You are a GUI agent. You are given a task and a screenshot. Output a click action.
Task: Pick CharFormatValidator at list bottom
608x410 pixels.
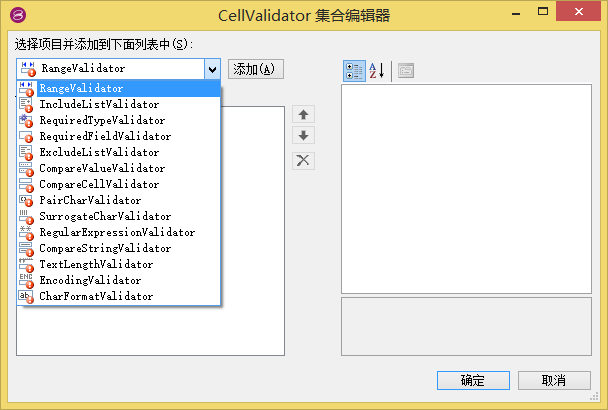click(96, 296)
